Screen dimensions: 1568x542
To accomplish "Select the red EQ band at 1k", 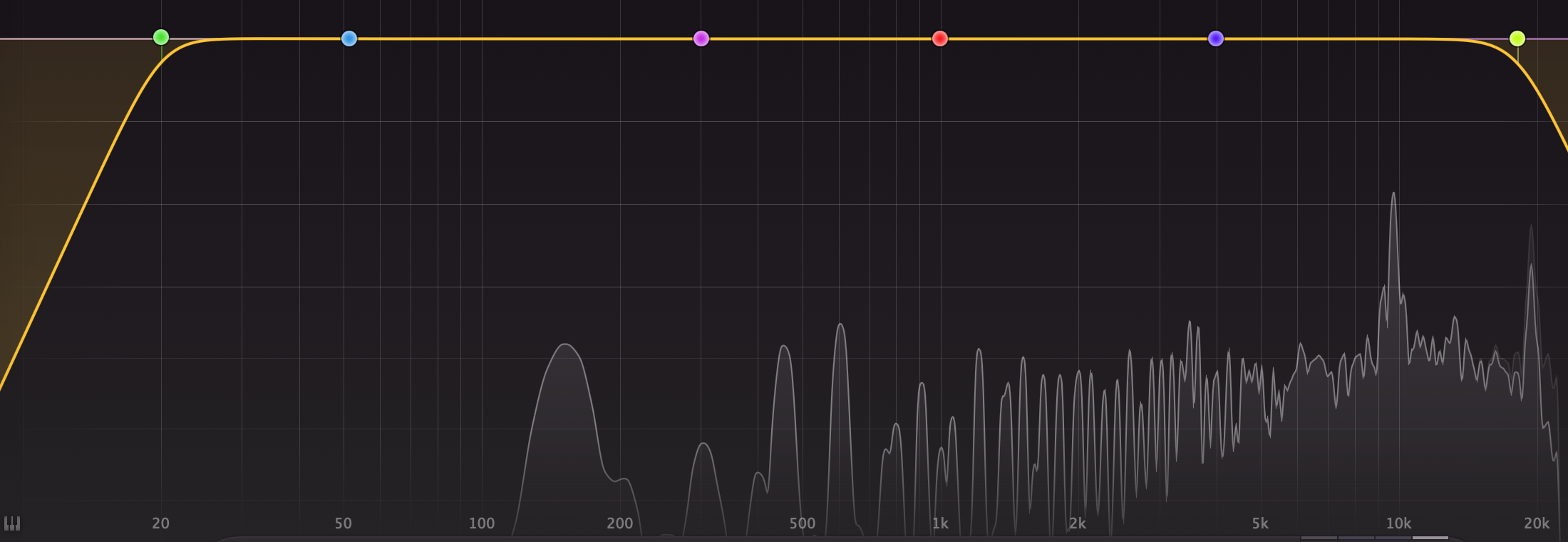I will (x=940, y=39).
